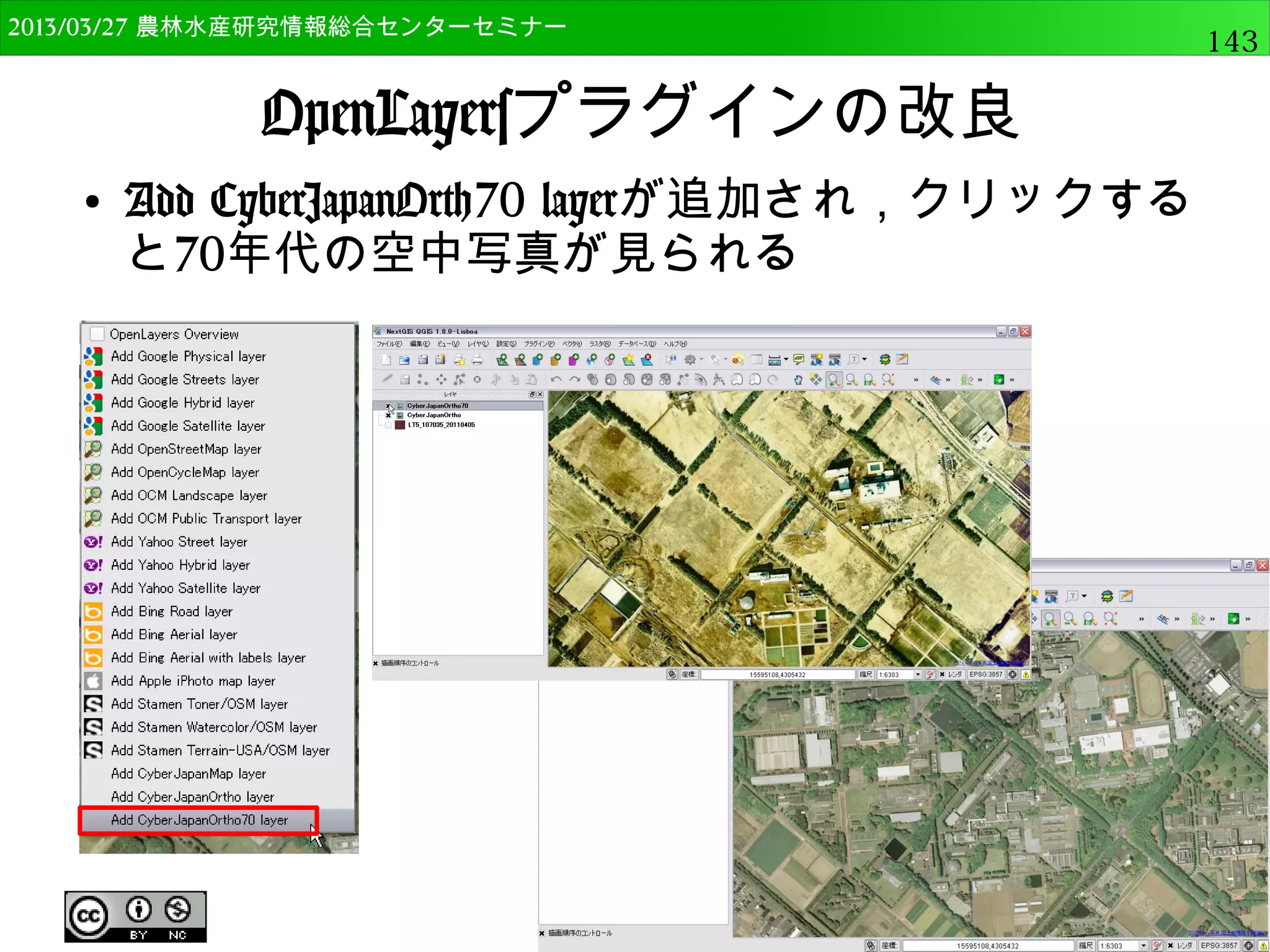
Task: Click the Measure ruler tool
Action: [x=774, y=360]
